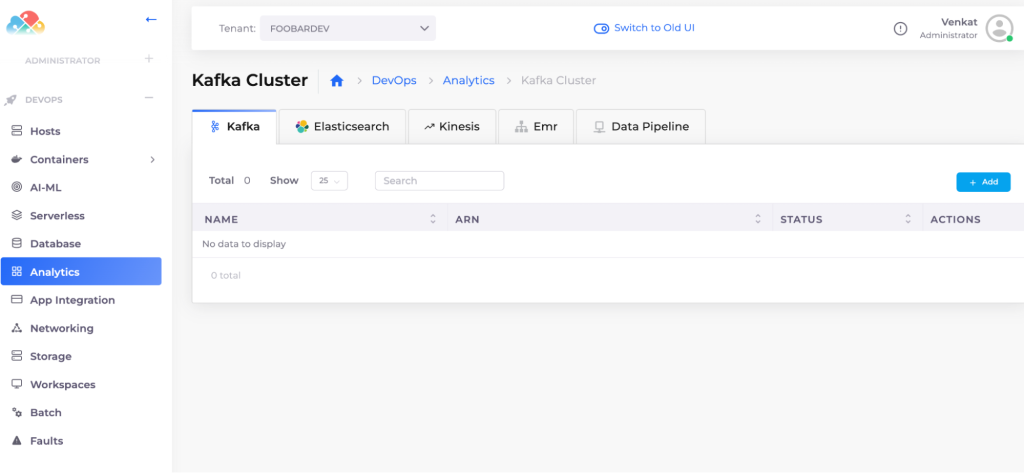1024x473 pixels.
Task: Open the Show 25 page size dropdown
Action: coord(329,181)
